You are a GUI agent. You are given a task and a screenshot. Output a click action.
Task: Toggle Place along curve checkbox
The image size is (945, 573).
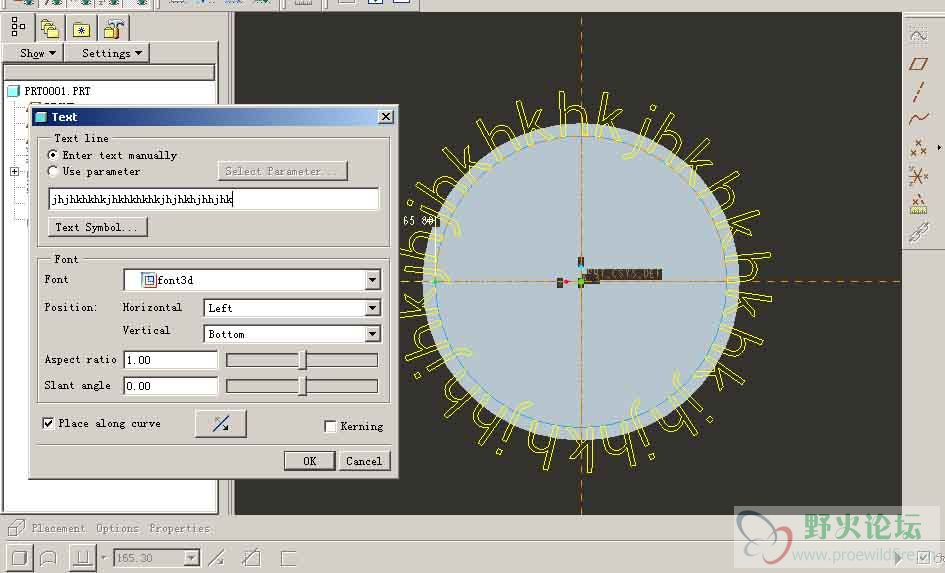[48, 423]
